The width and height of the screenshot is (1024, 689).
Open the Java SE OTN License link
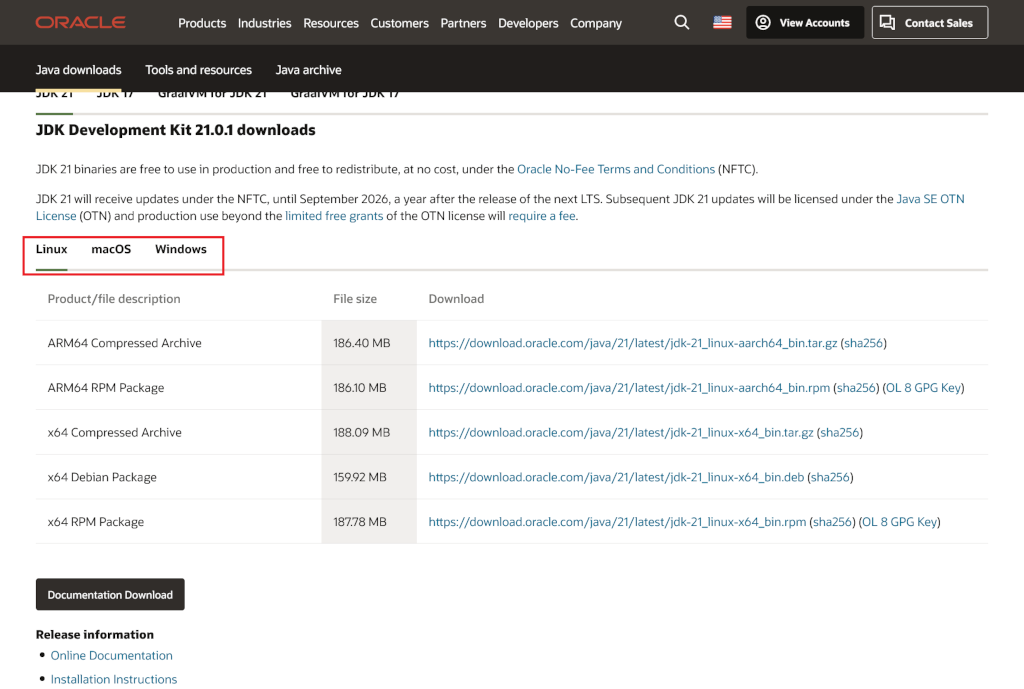pyautogui.click(x=930, y=199)
